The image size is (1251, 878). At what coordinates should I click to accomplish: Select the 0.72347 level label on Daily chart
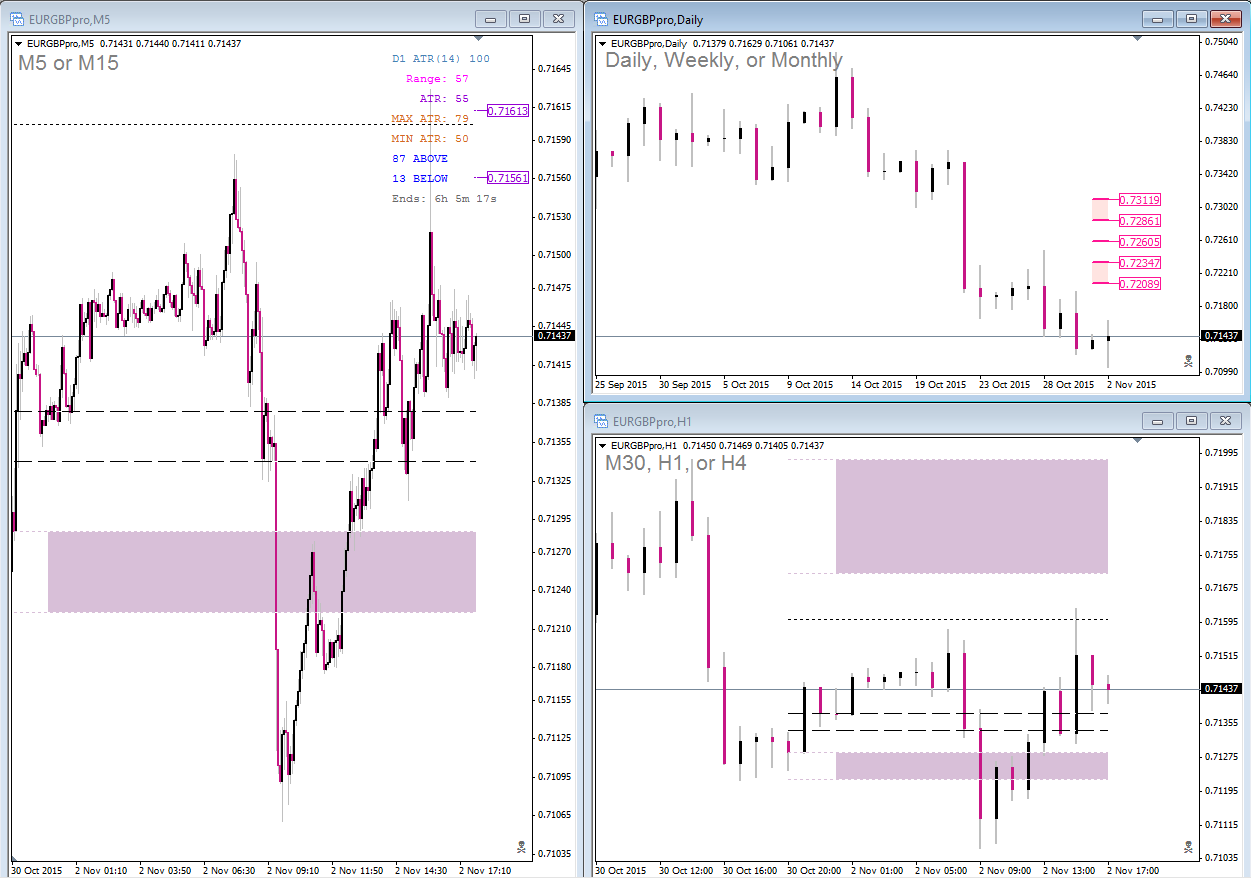(x=1140, y=263)
